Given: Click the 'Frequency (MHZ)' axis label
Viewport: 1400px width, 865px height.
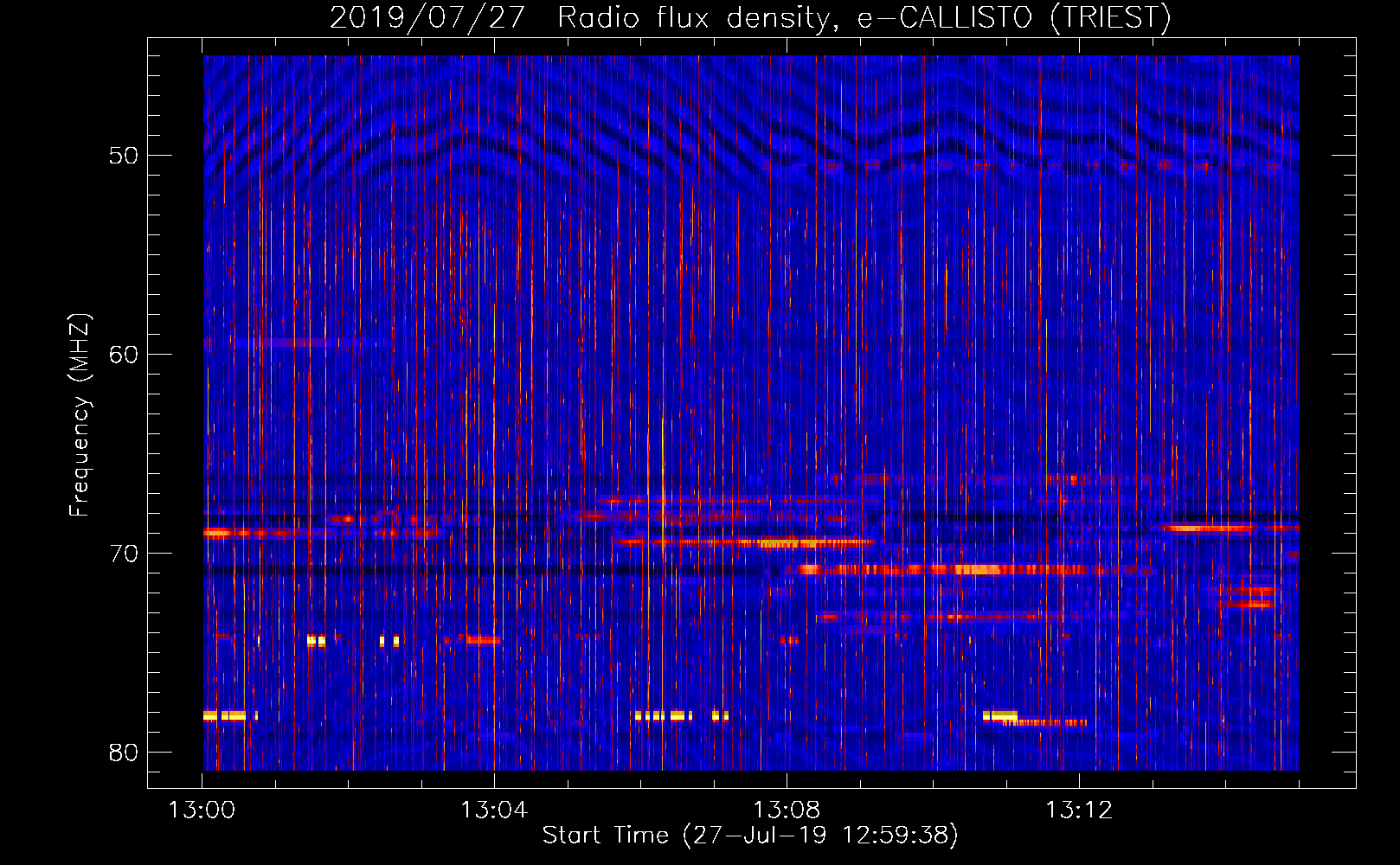Looking at the screenshot, I should [80, 415].
